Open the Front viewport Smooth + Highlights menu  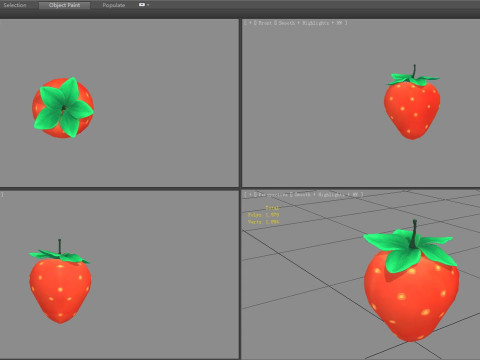310,23
